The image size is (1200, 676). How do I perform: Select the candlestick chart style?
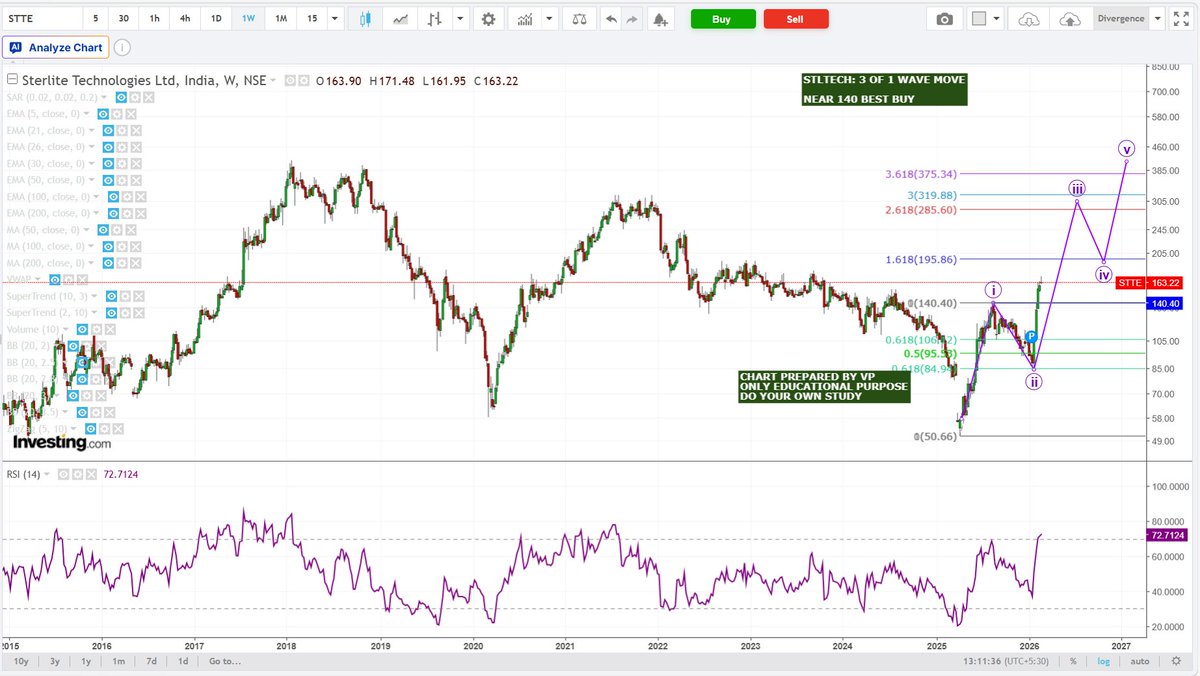coord(364,19)
